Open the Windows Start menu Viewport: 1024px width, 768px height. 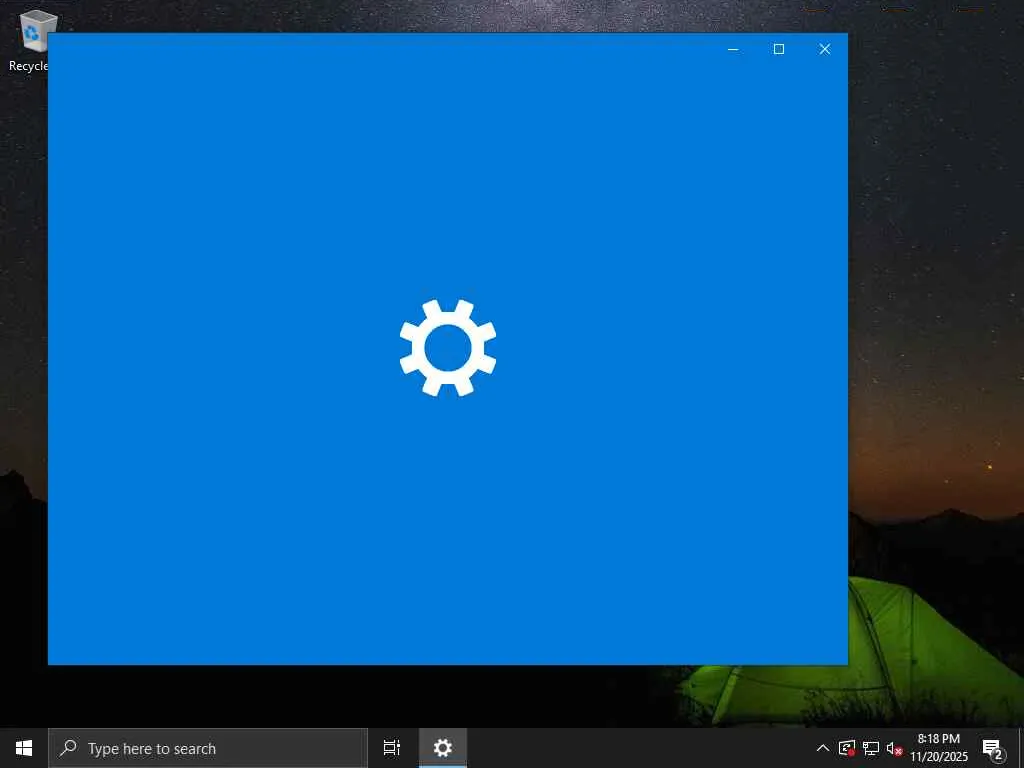pos(24,748)
